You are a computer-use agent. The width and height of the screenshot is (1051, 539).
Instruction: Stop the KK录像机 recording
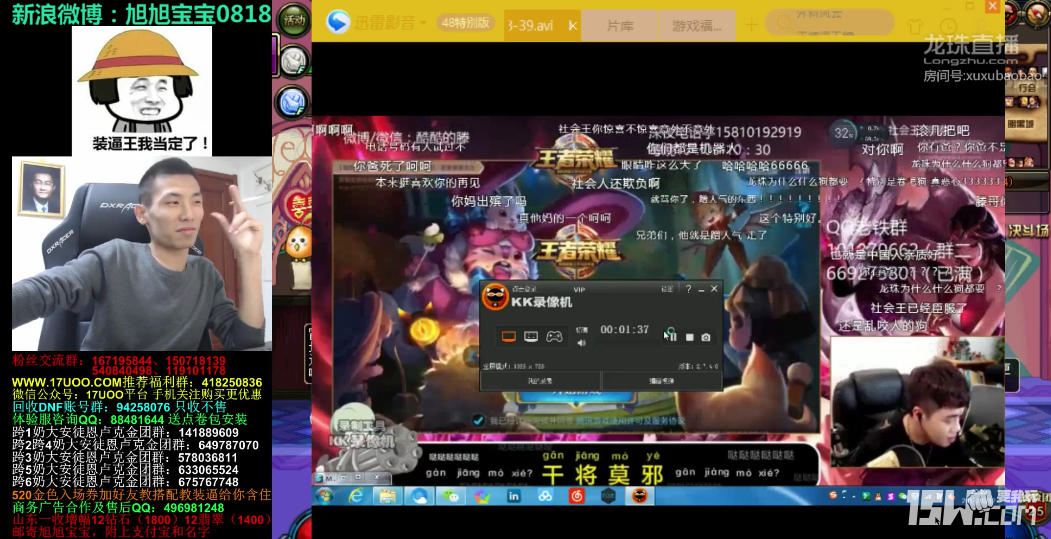(689, 337)
